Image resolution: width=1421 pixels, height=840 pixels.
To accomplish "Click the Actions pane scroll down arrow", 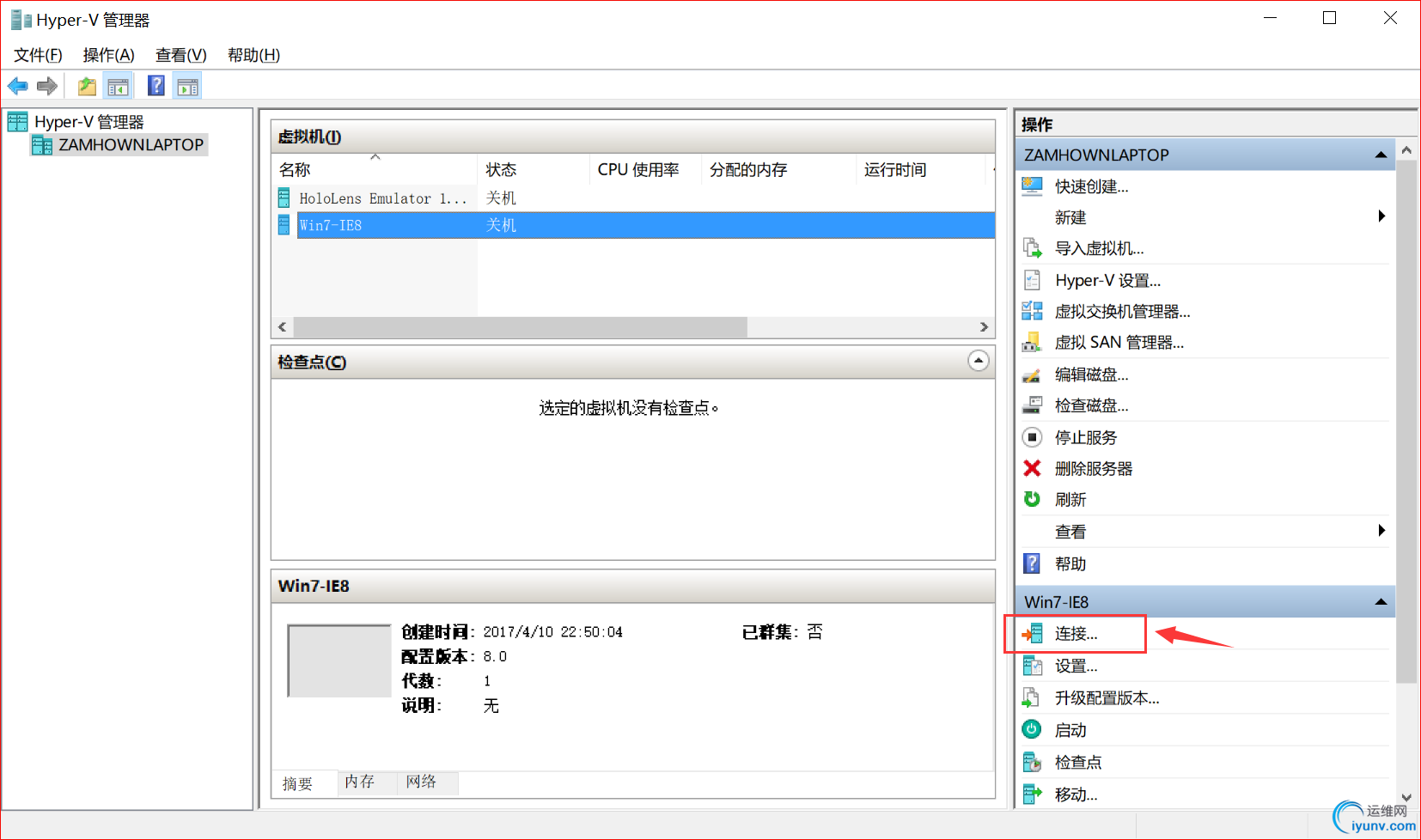I will [1406, 798].
